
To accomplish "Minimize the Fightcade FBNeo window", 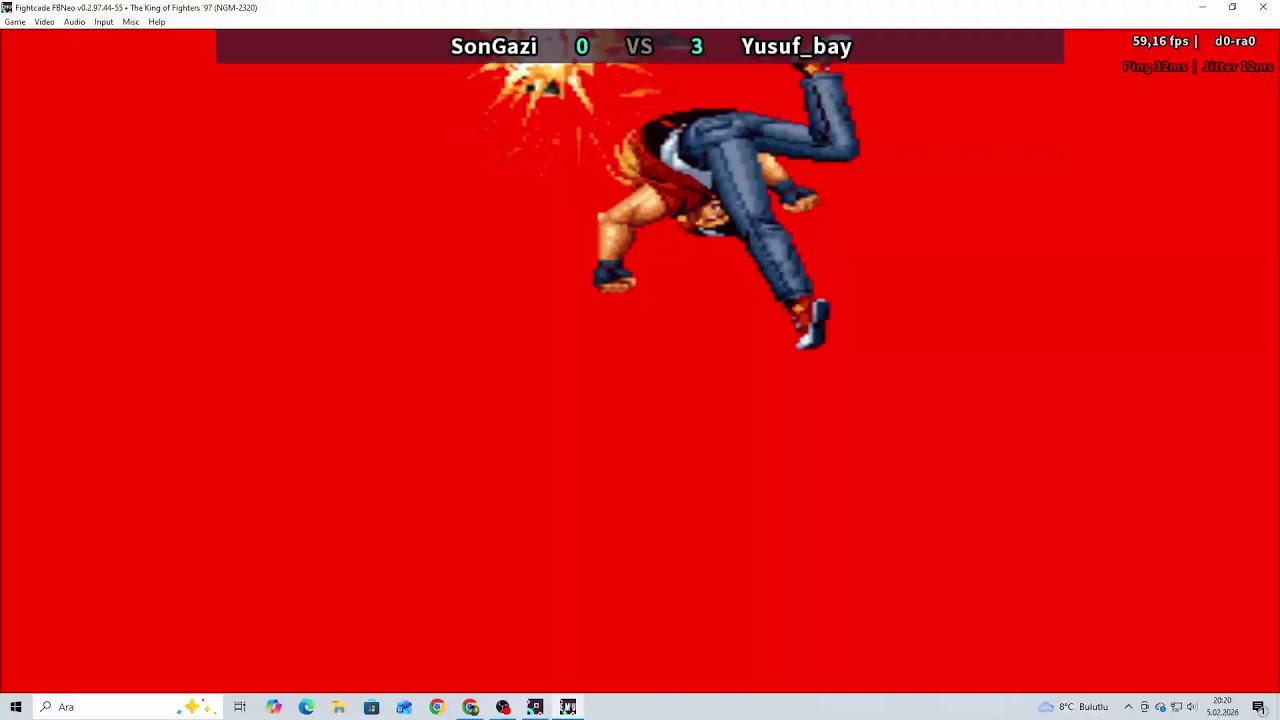I will 1202,7.
